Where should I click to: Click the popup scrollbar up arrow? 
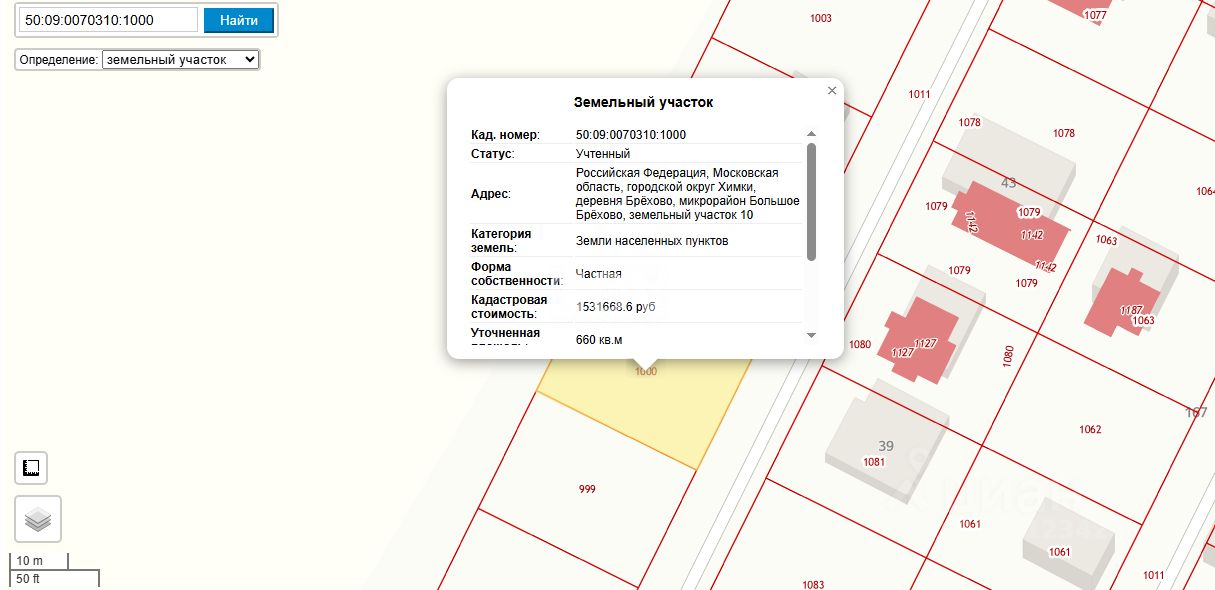coord(811,134)
